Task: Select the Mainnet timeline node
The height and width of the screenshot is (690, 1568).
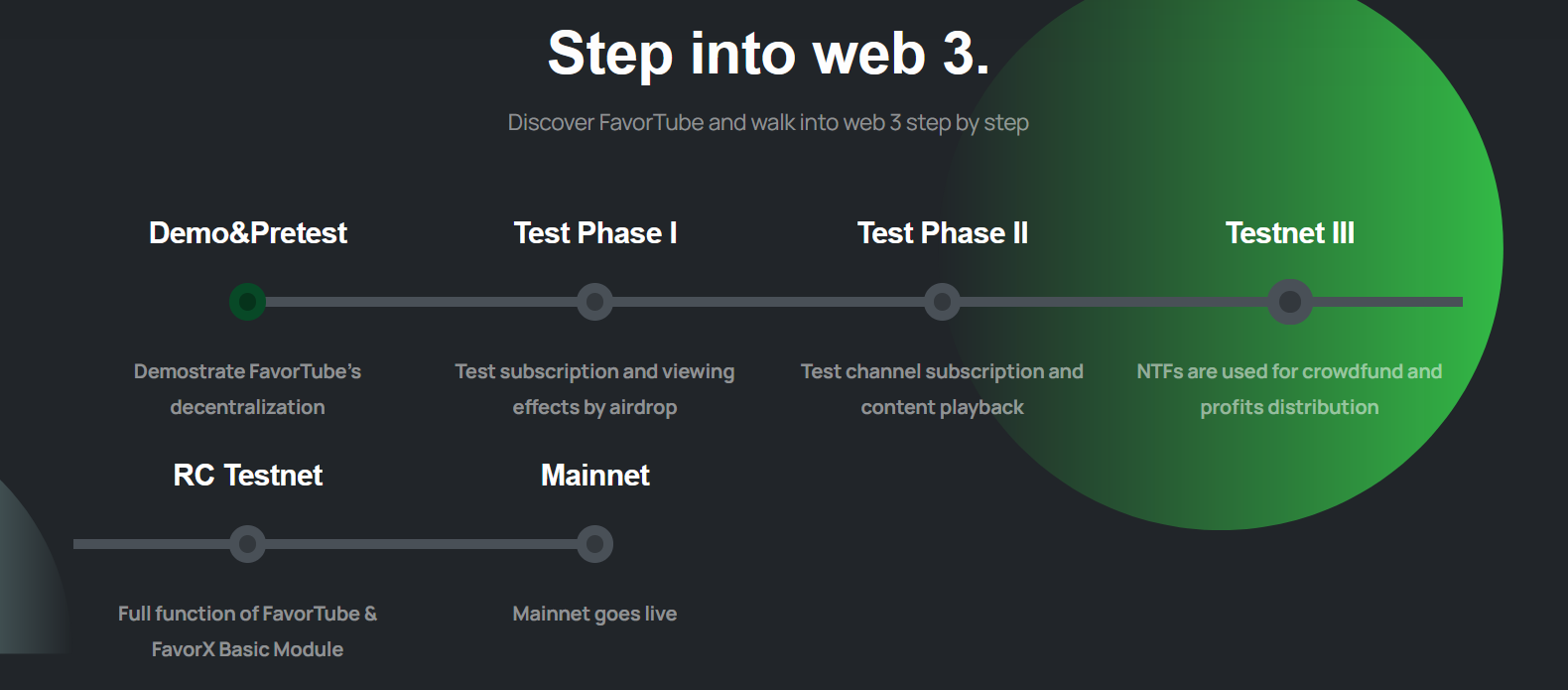Action: pyautogui.click(x=594, y=544)
